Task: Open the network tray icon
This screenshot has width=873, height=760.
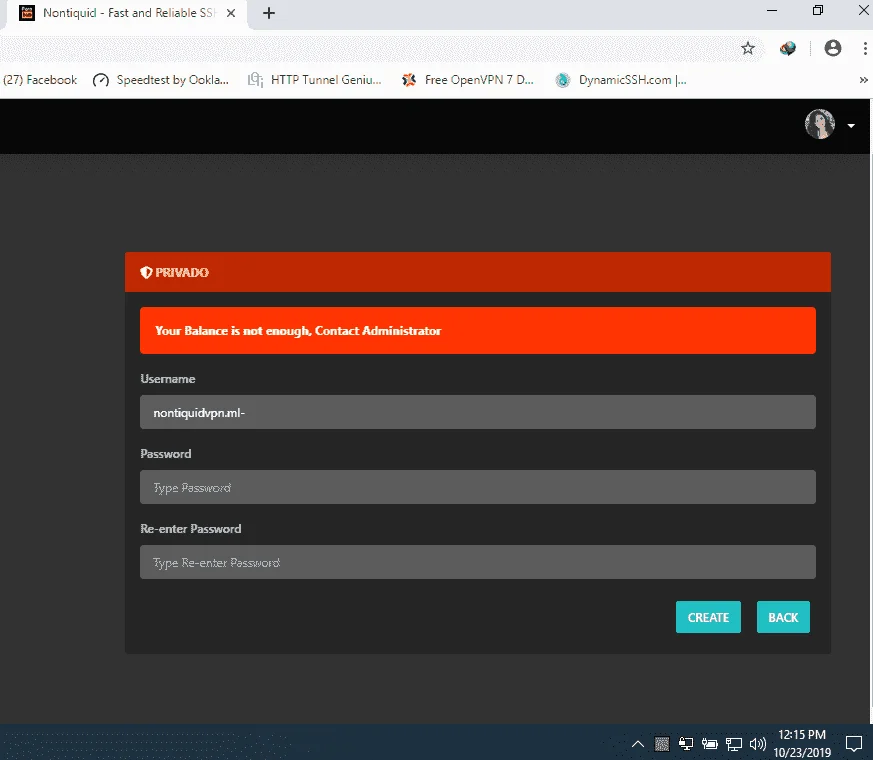Action: 734,744
